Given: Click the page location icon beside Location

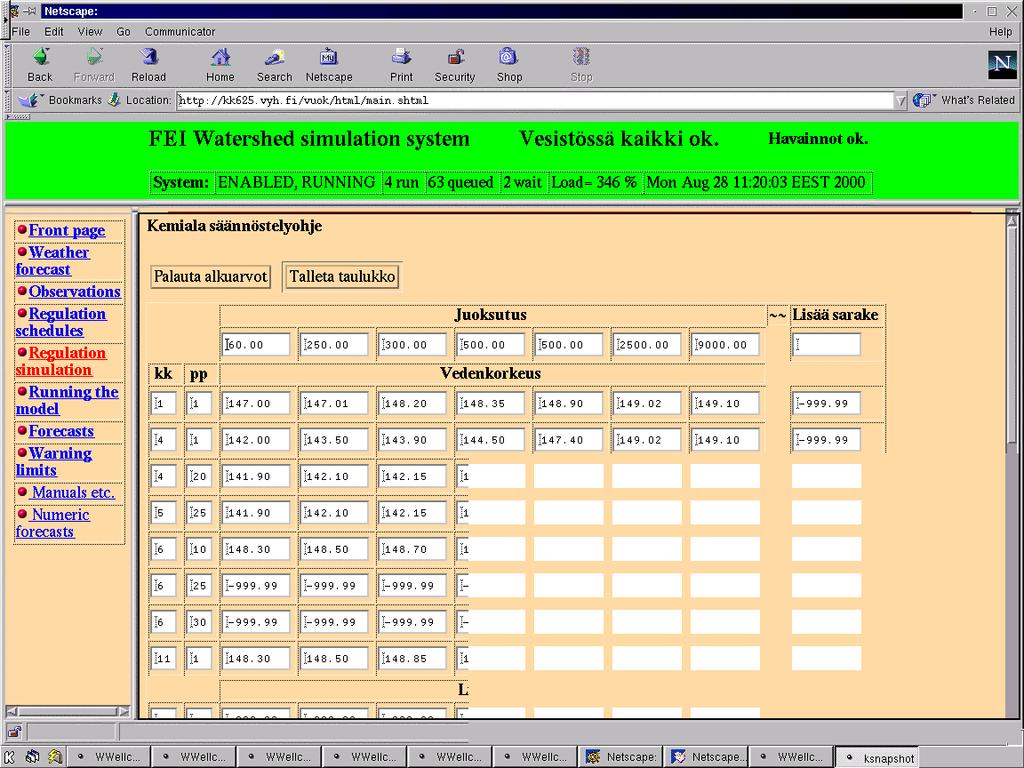Looking at the screenshot, I should [114, 101].
